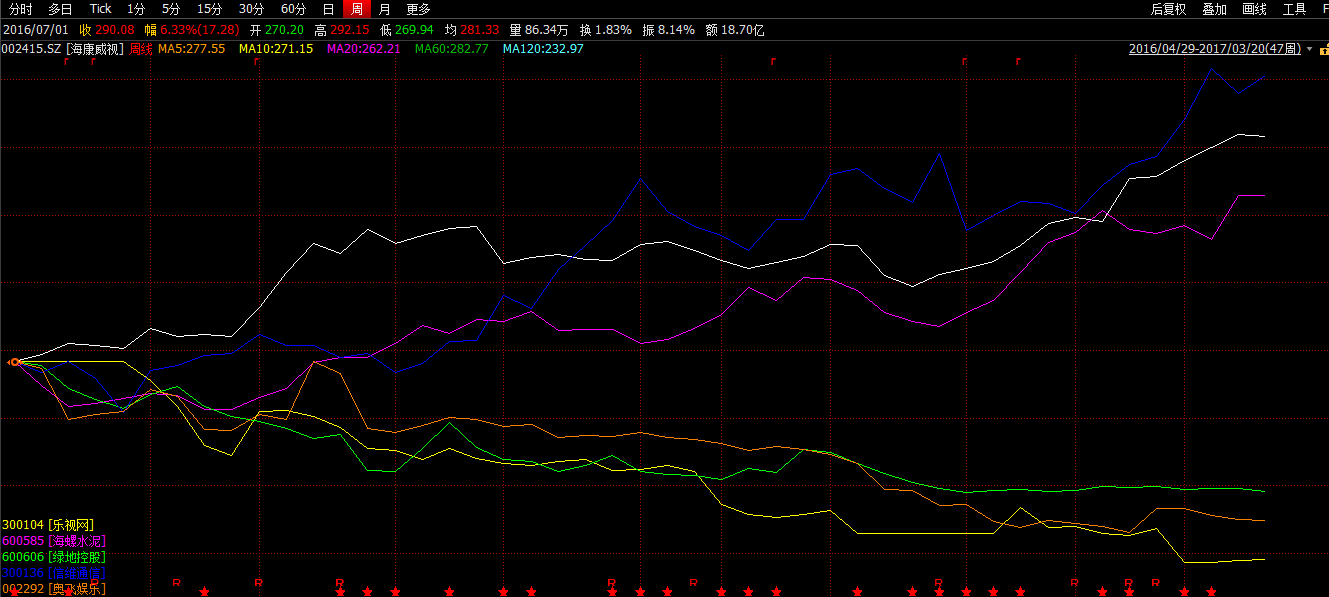Select the 60分 period tab
Viewport: 1329px width, 597px height.
point(293,9)
